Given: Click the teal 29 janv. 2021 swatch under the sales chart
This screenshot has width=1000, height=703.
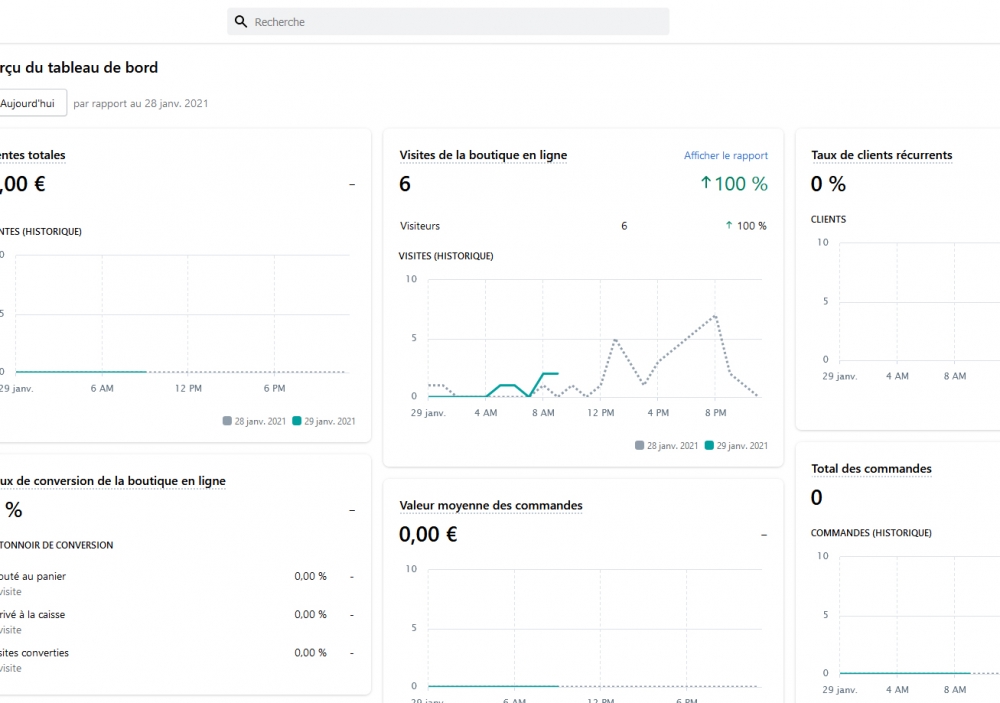Looking at the screenshot, I should point(297,421).
